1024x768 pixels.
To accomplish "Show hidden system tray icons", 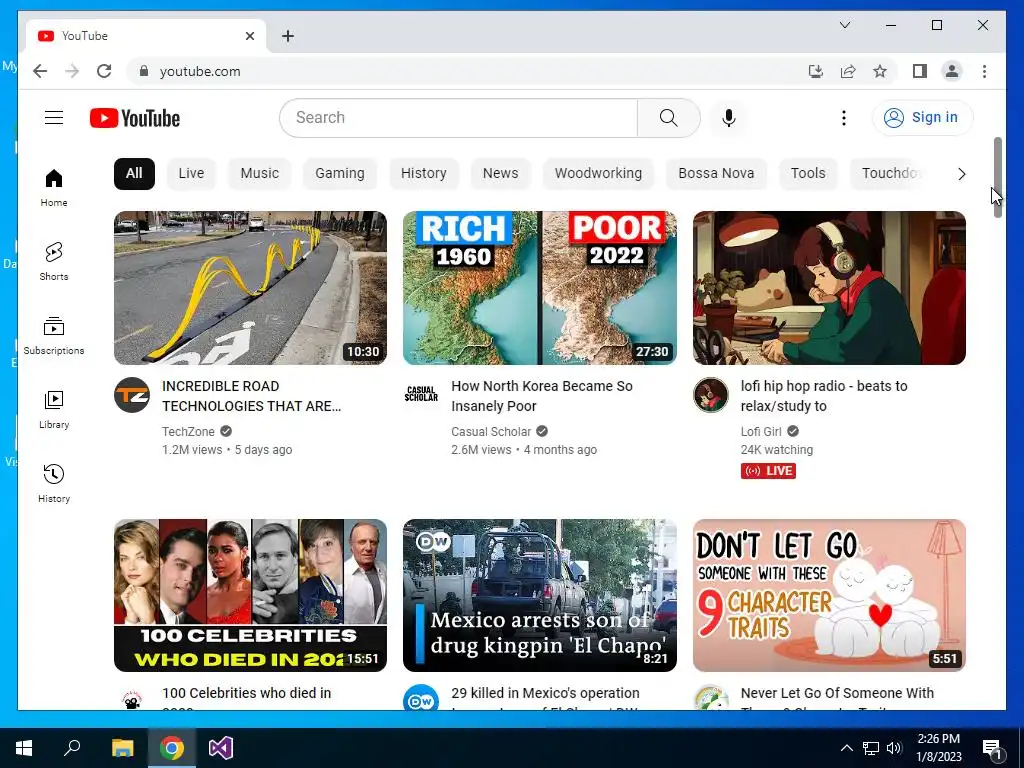I will pos(846,748).
